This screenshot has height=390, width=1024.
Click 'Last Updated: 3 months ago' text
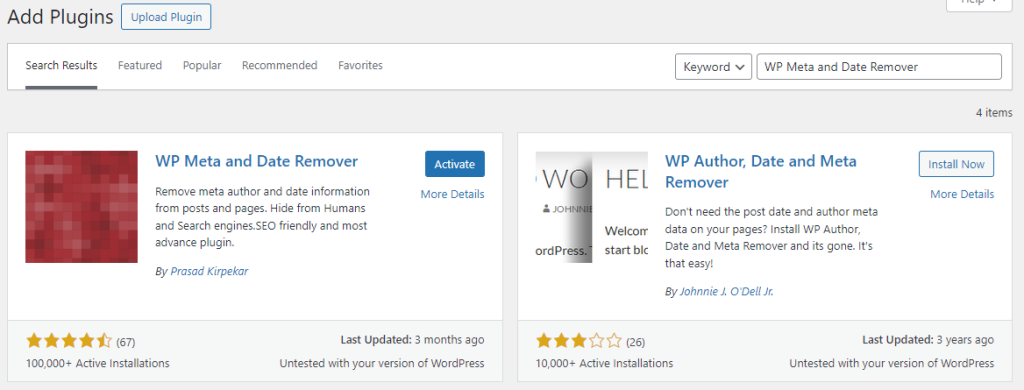[413, 340]
